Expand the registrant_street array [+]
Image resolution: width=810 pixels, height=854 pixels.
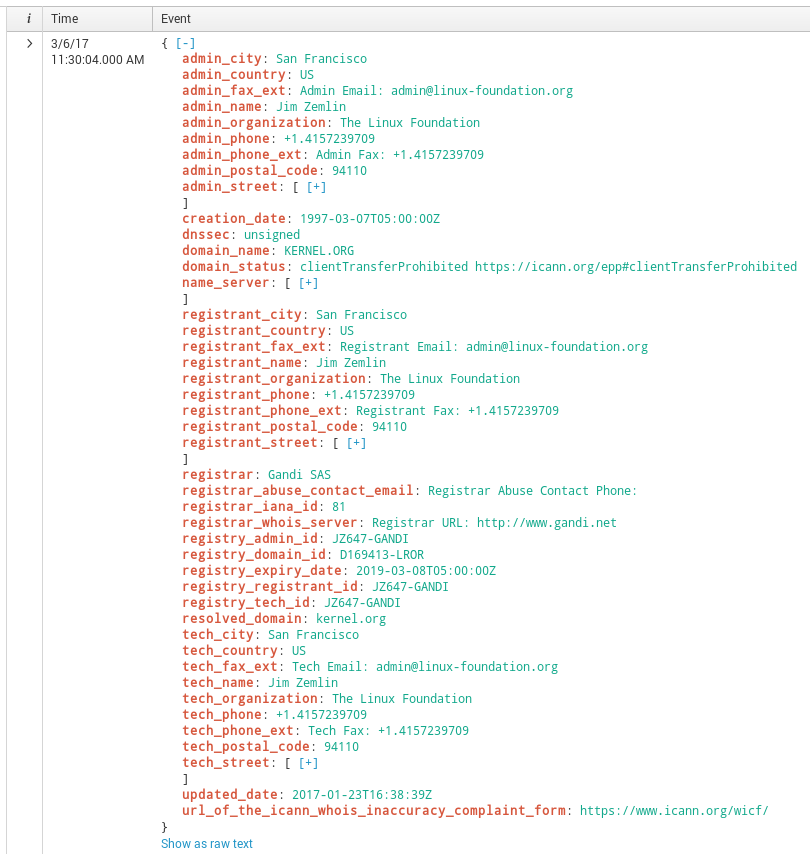(356, 443)
